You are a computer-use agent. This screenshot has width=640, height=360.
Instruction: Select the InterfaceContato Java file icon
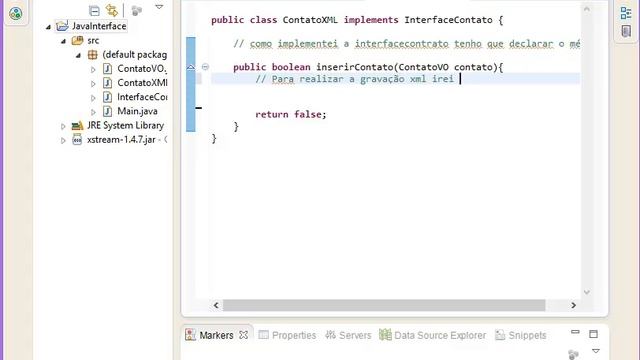tap(107, 97)
